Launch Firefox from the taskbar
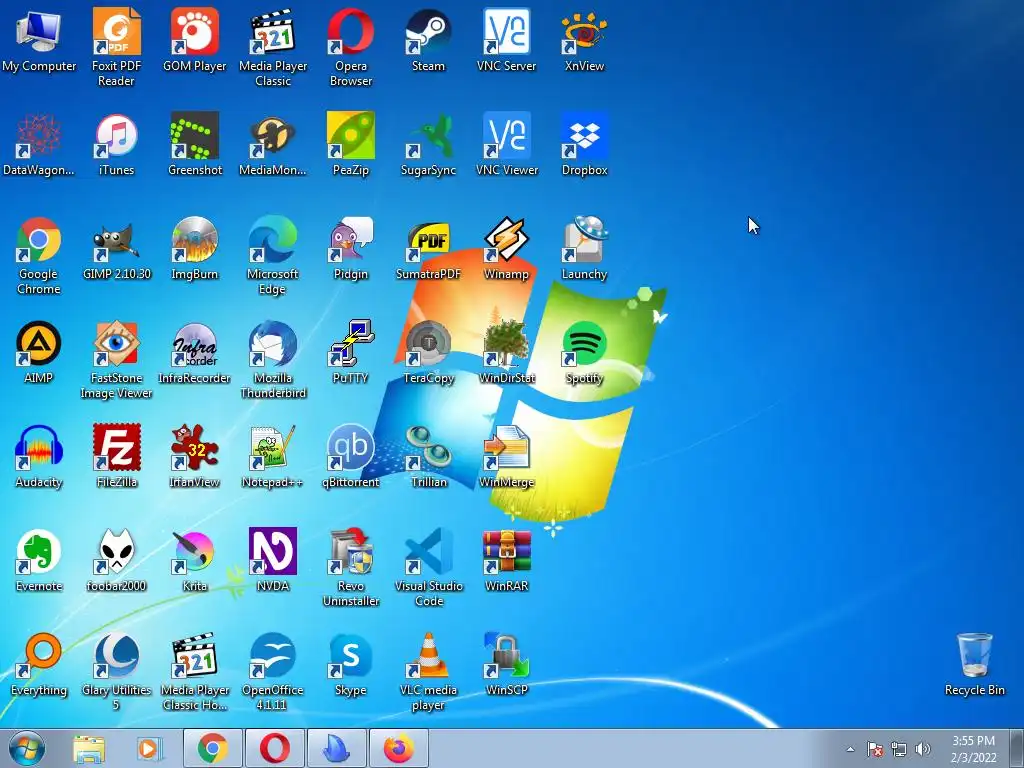This screenshot has height=768, width=1024. (x=398, y=748)
